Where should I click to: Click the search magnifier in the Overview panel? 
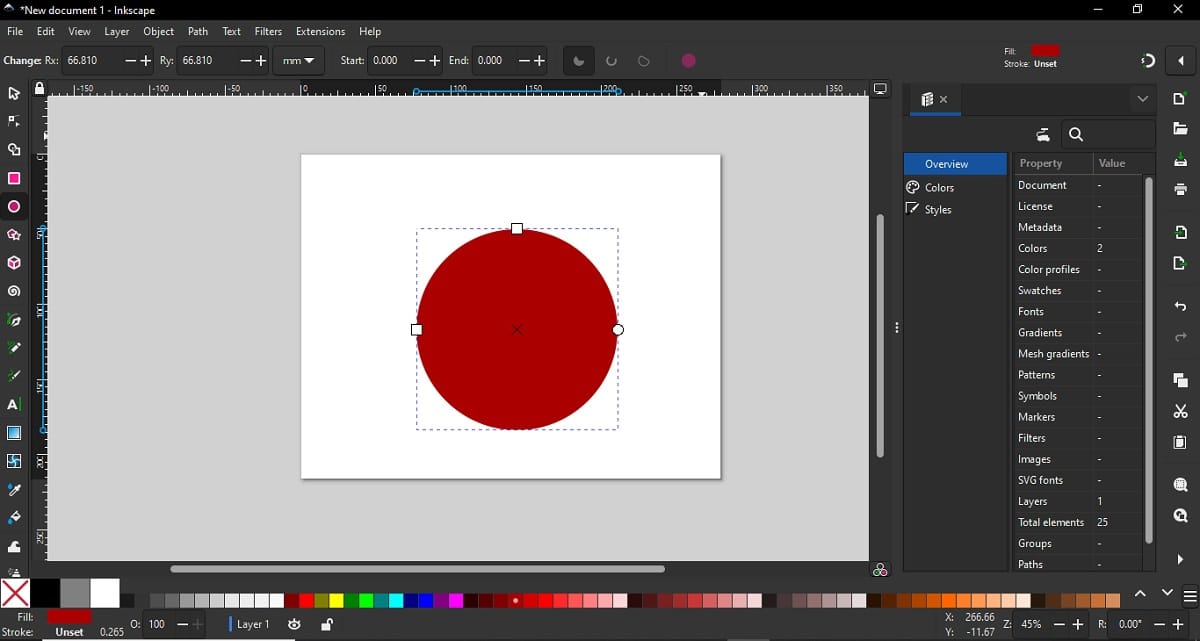pyautogui.click(x=1076, y=134)
